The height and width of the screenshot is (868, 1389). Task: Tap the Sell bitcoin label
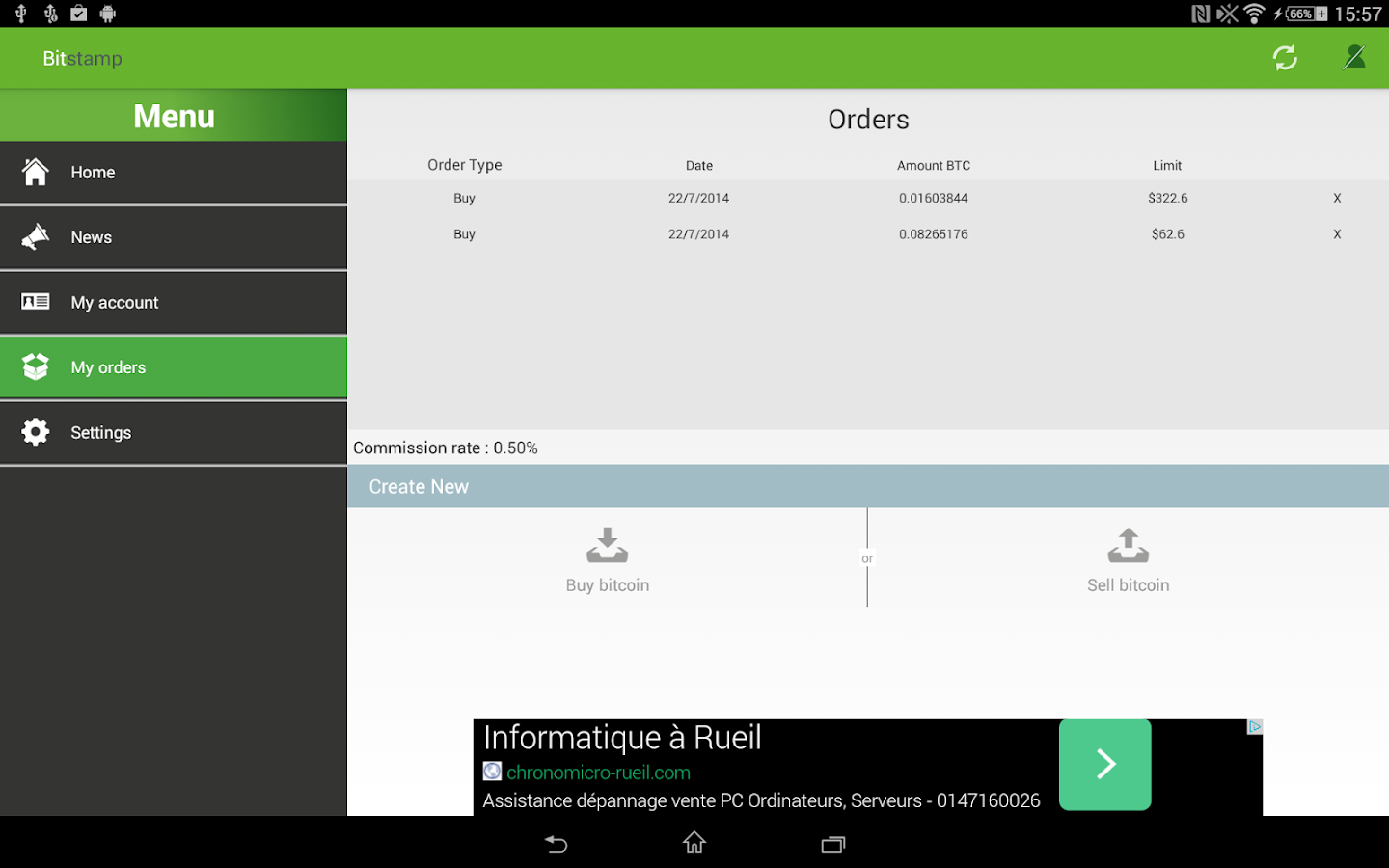click(1129, 585)
